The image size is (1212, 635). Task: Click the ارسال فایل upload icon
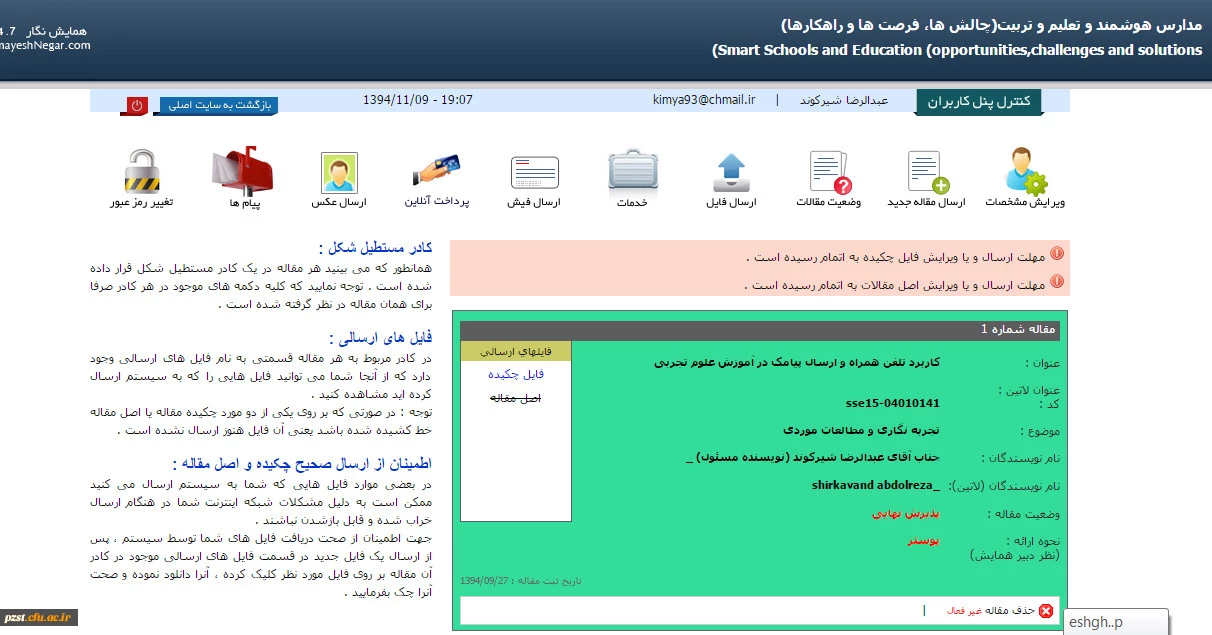tap(731, 172)
